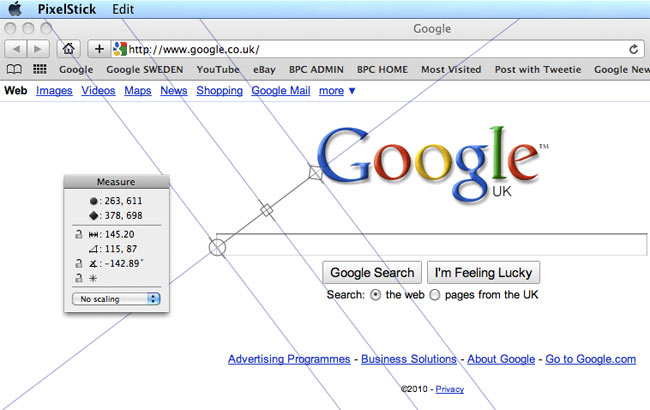650x410 pixels.
Task: Open the No scaling dropdown
Action: click(x=116, y=299)
